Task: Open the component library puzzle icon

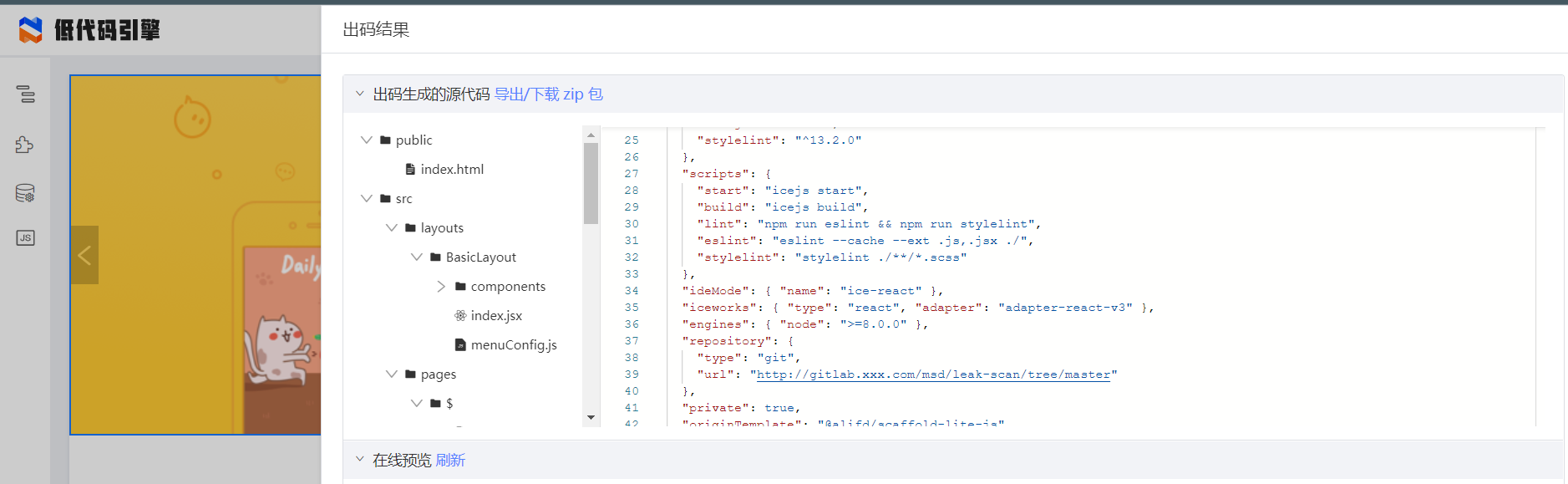Action: pos(25,145)
